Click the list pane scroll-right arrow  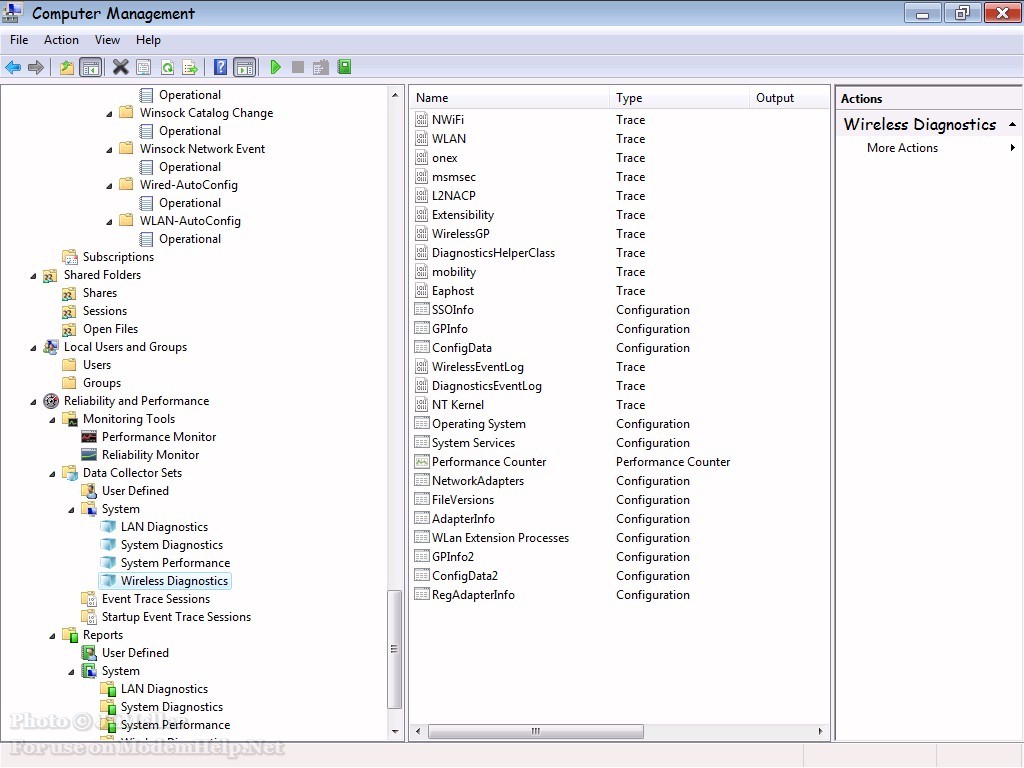tap(820, 731)
